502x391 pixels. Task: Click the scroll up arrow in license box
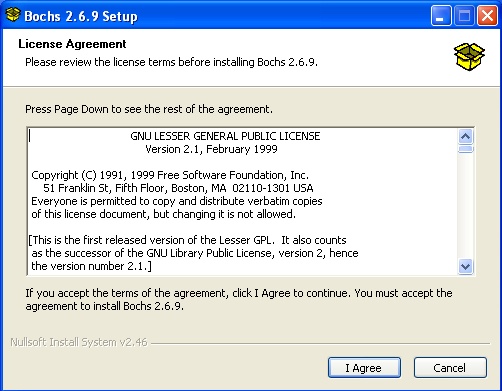(x=465, y=136)
